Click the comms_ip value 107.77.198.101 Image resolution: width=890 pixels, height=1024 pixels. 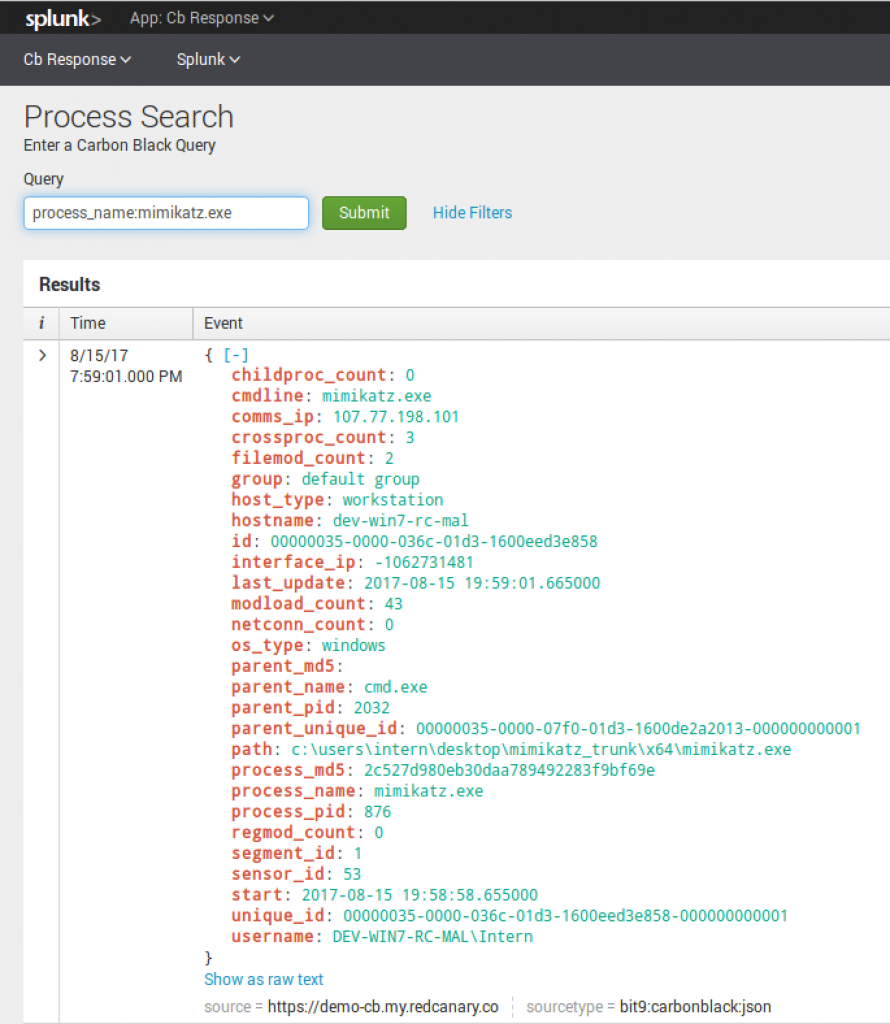(x=396, y=417)
